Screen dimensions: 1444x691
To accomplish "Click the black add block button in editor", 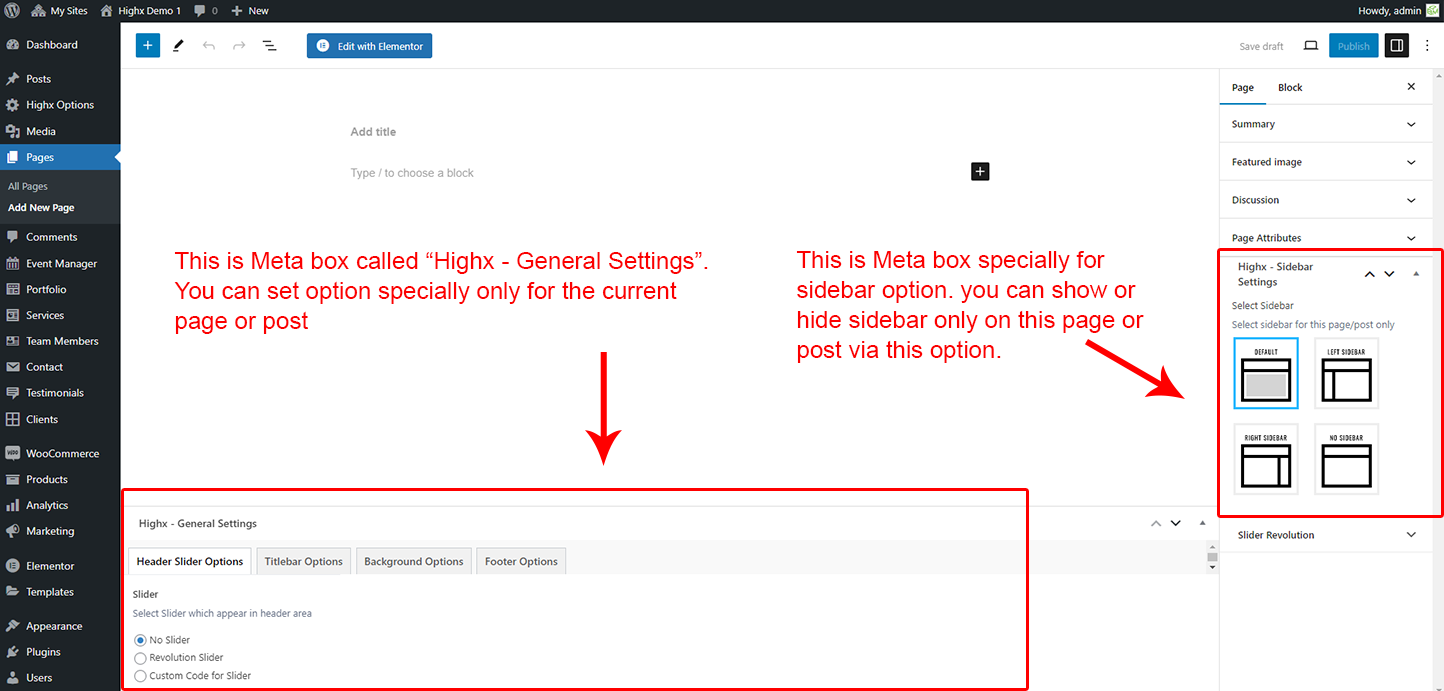I will [980, 172].
